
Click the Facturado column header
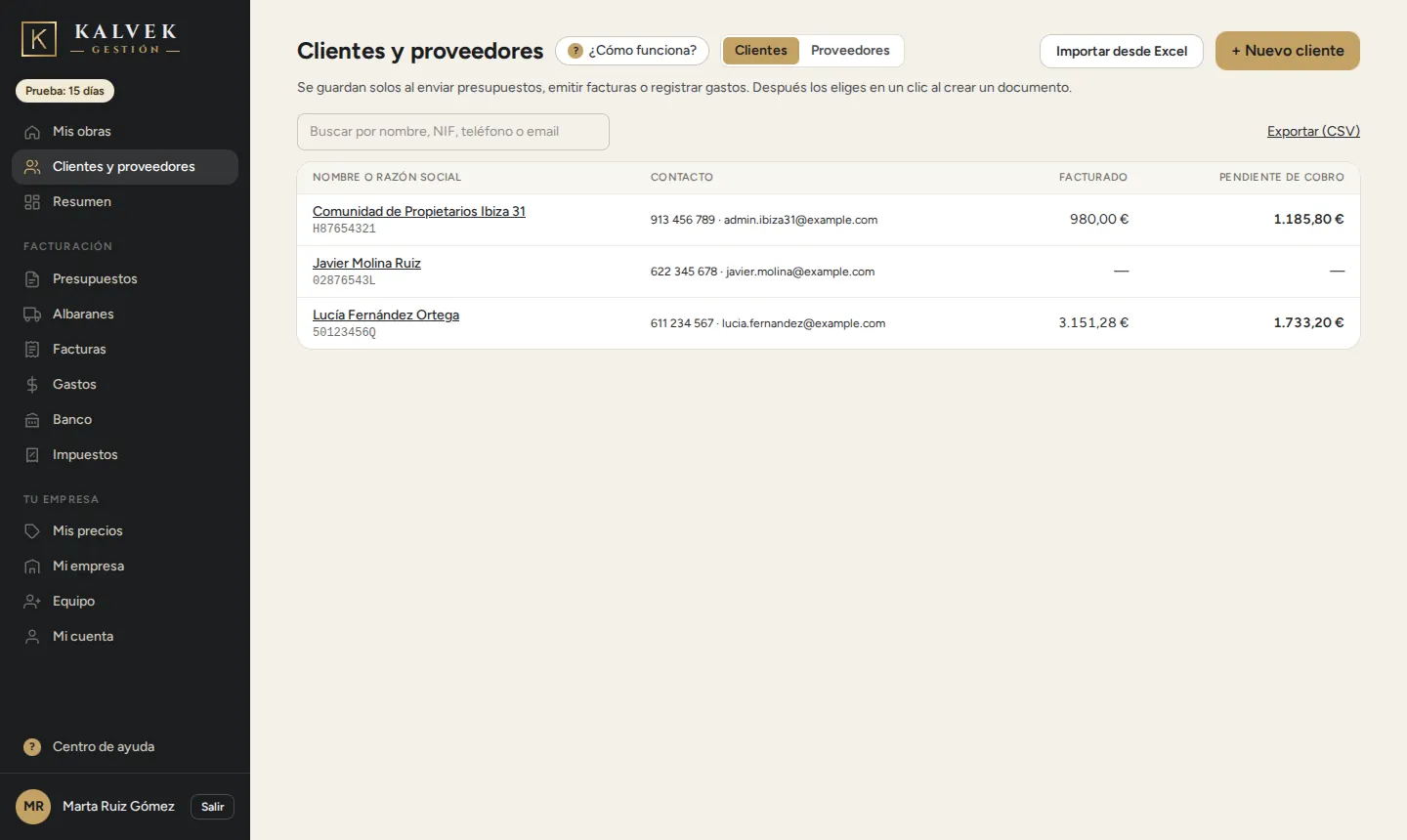coord(1093,177)
